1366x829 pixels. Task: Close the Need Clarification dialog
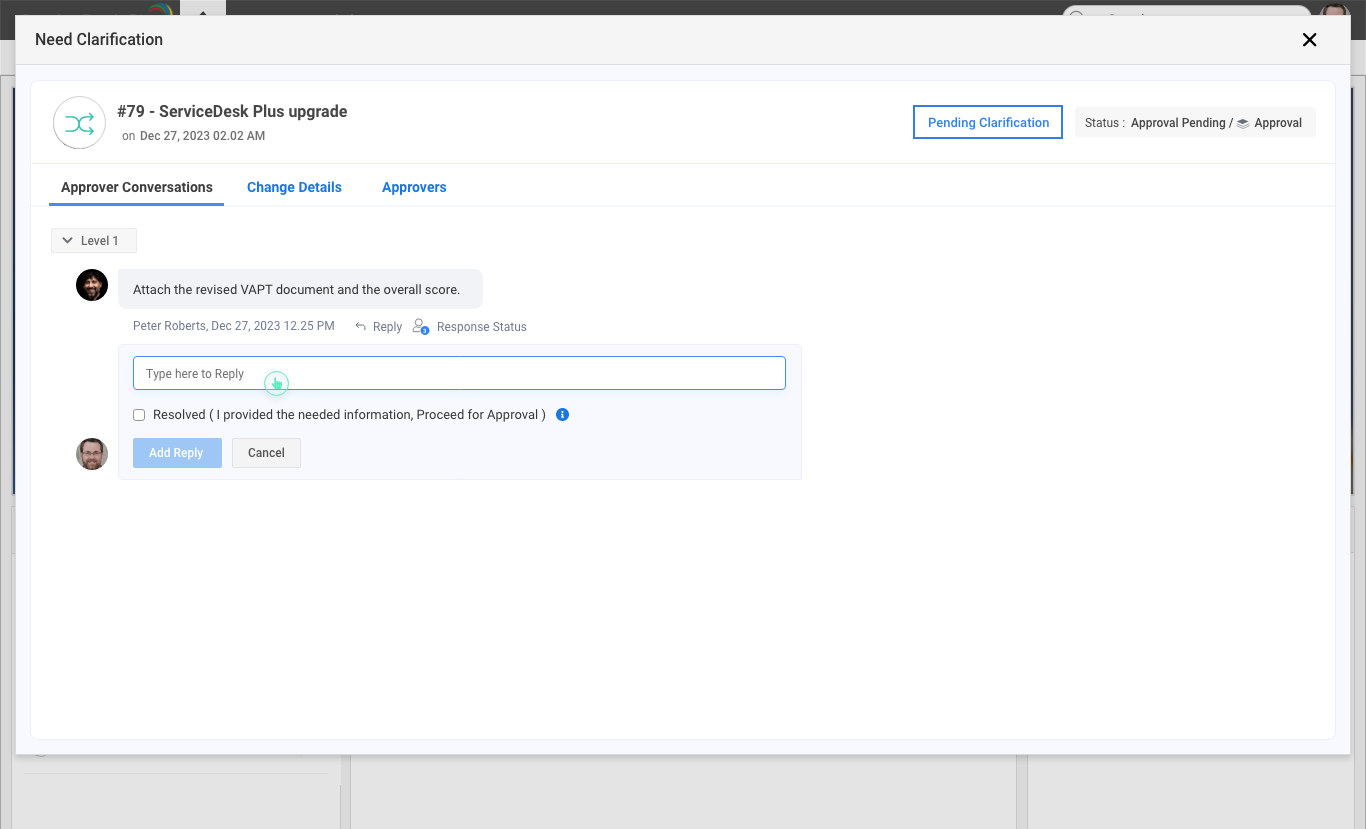(x=1309, y=40)
